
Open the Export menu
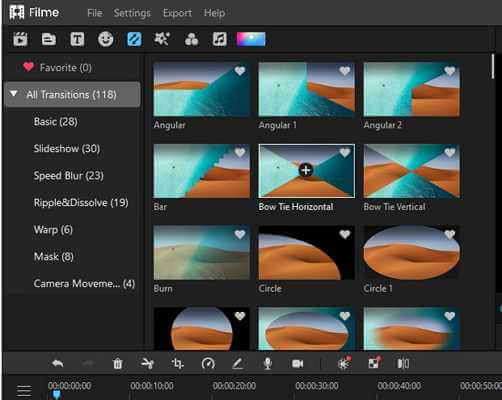pyautogui.click(x=177, y=13)
